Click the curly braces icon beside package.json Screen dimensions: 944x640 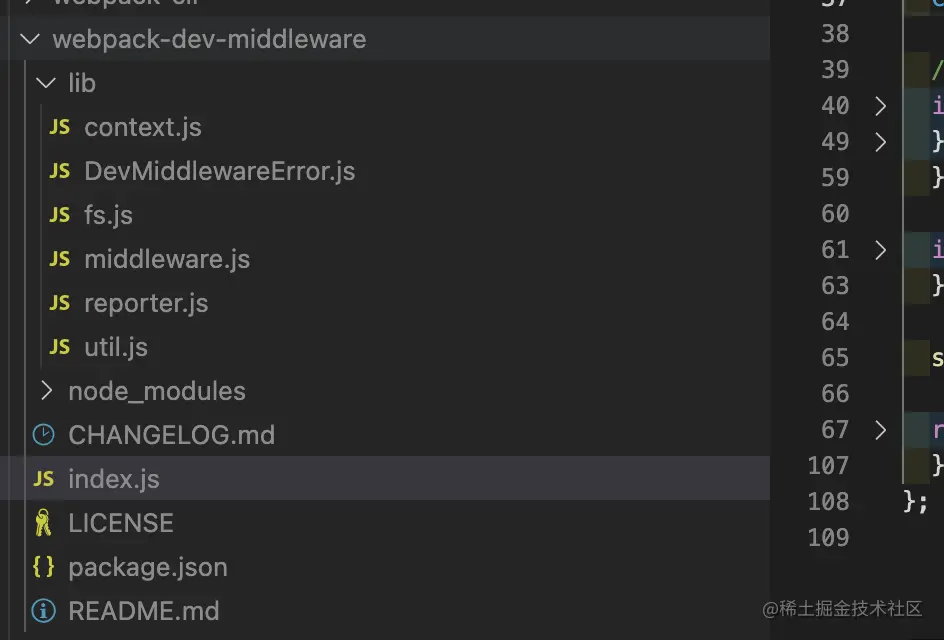pos(43,567)
